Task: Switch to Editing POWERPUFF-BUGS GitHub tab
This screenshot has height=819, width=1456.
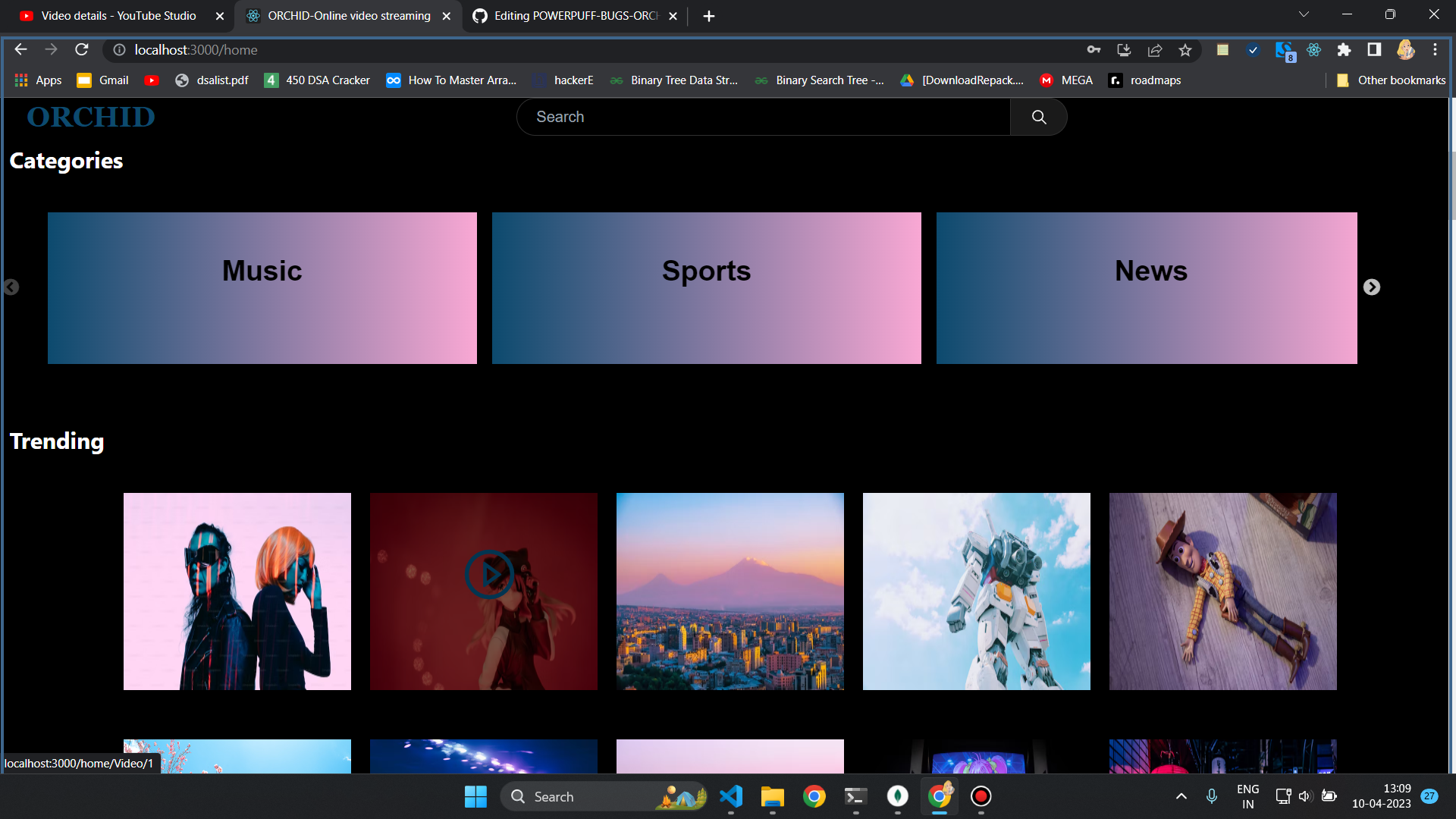Action: point(576,16)
